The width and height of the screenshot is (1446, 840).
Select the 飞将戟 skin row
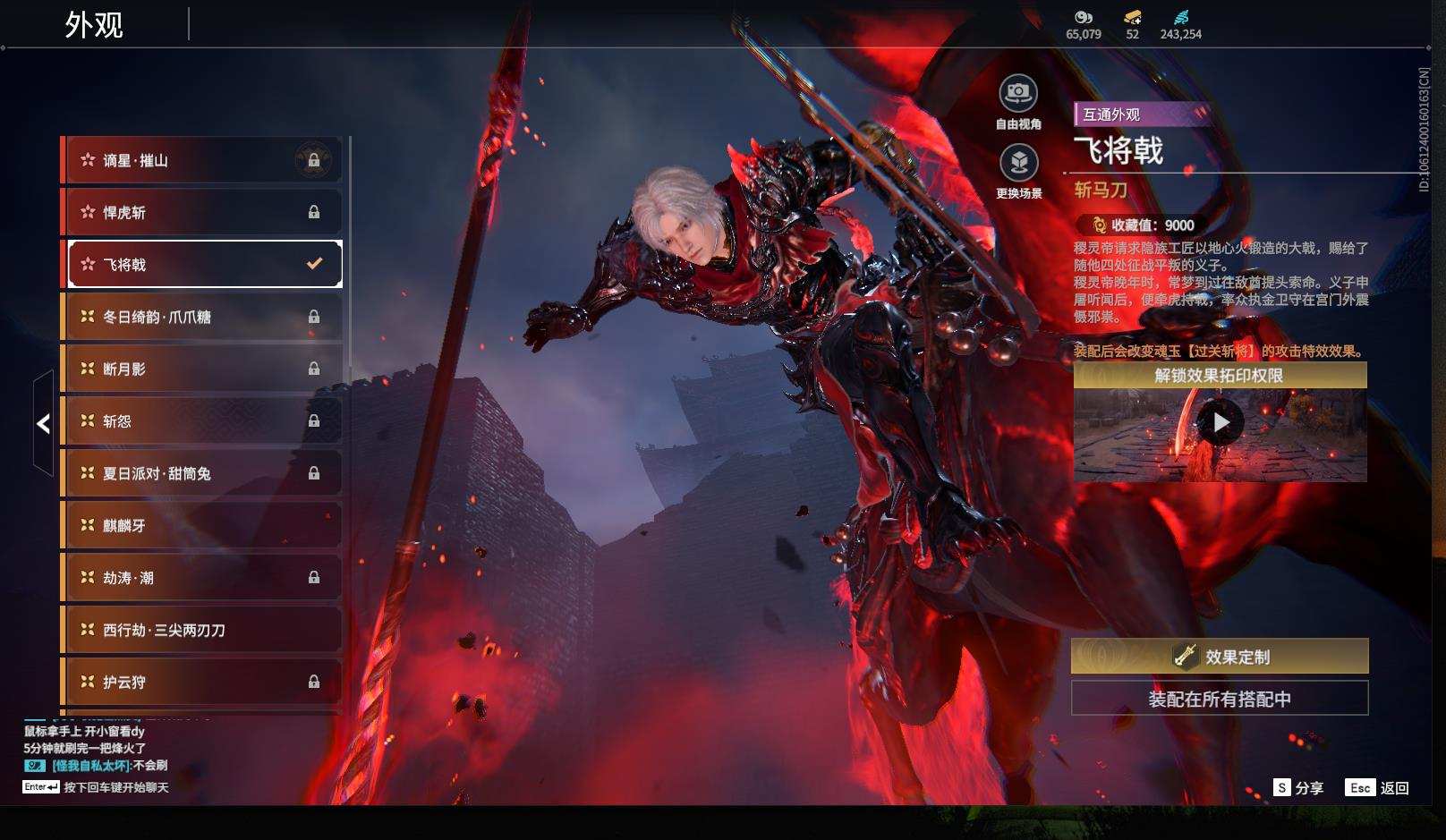[x=203, y=264]
